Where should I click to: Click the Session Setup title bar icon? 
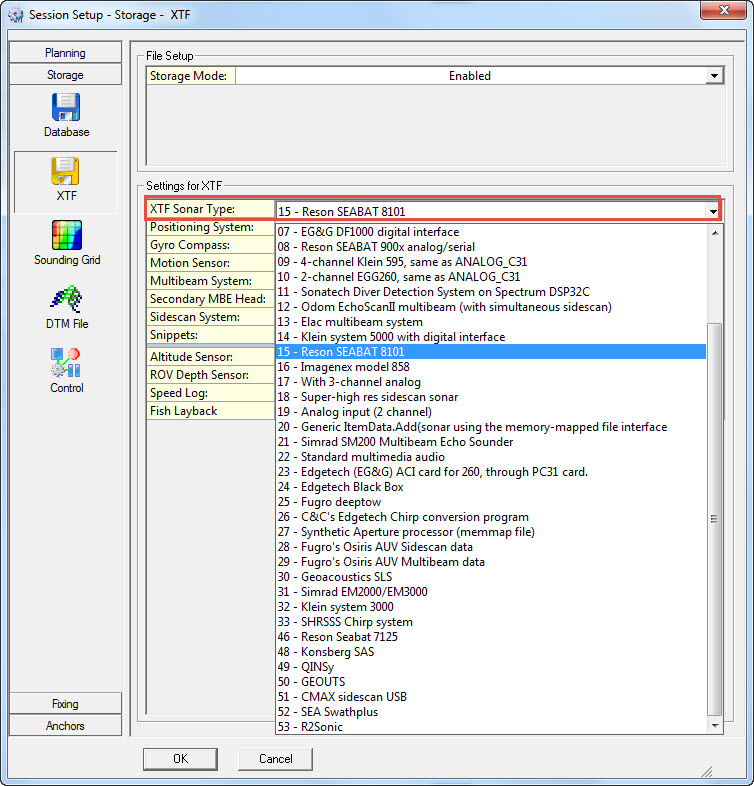coord(15,14)
